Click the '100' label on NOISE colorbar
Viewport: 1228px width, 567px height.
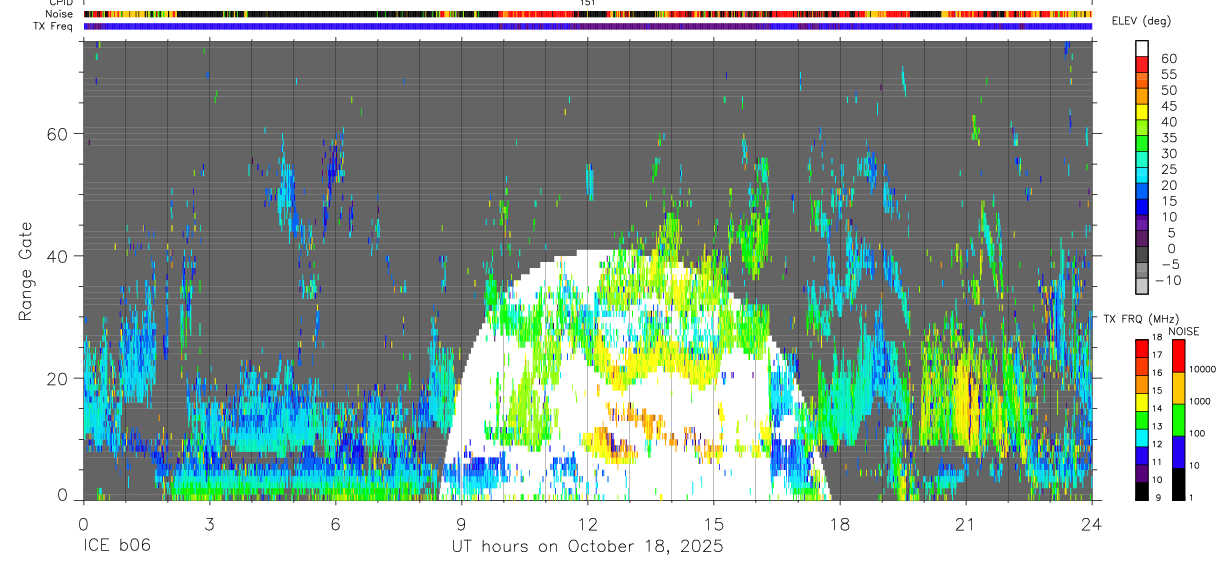[x=1198, y=433]
